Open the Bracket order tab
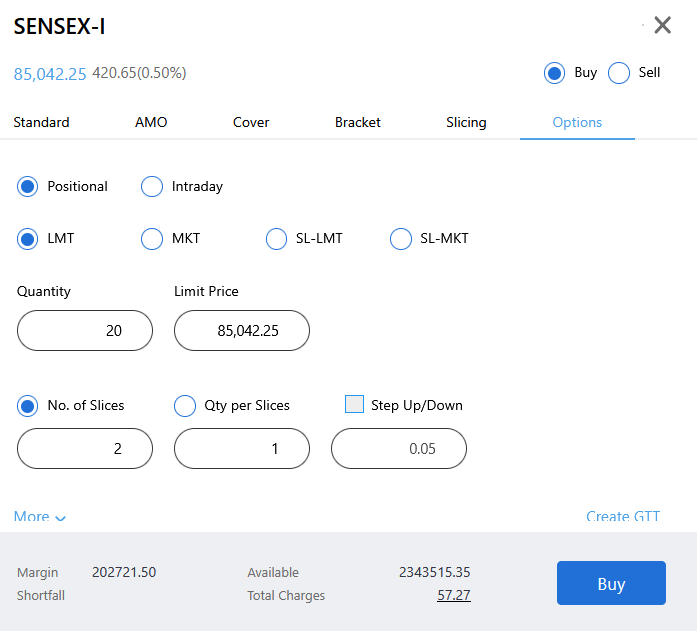 point(358,122)
